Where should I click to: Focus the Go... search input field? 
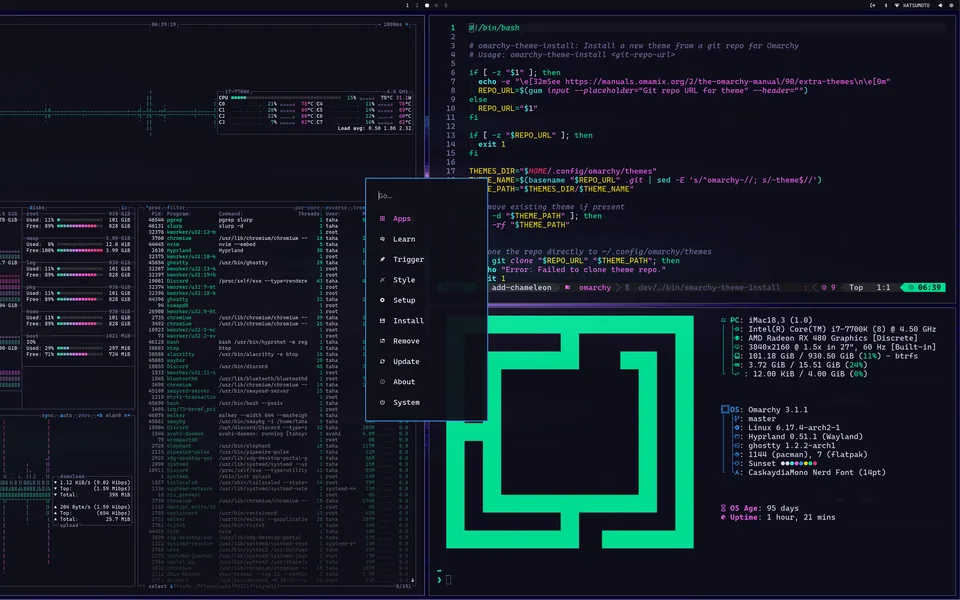[x=426, y=196]
